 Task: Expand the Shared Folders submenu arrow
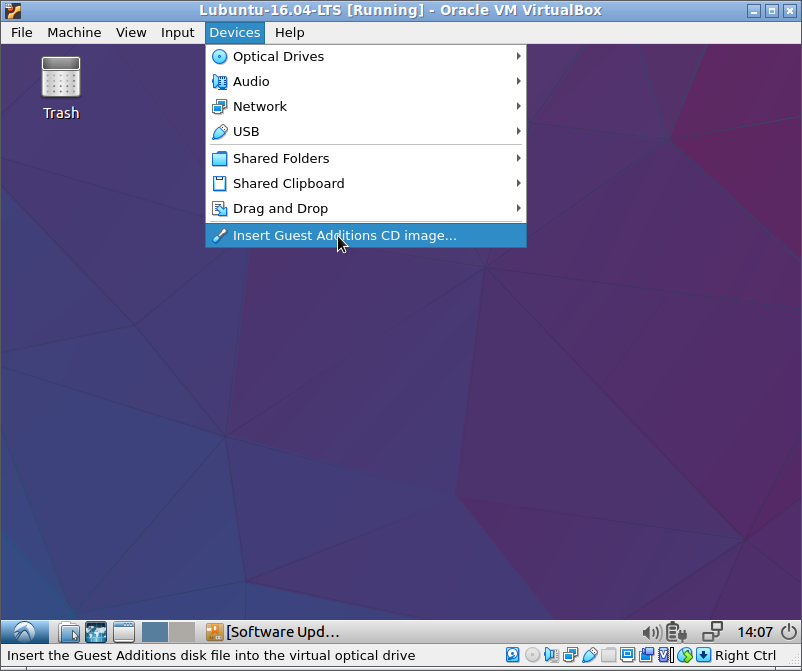pos(518,159)
